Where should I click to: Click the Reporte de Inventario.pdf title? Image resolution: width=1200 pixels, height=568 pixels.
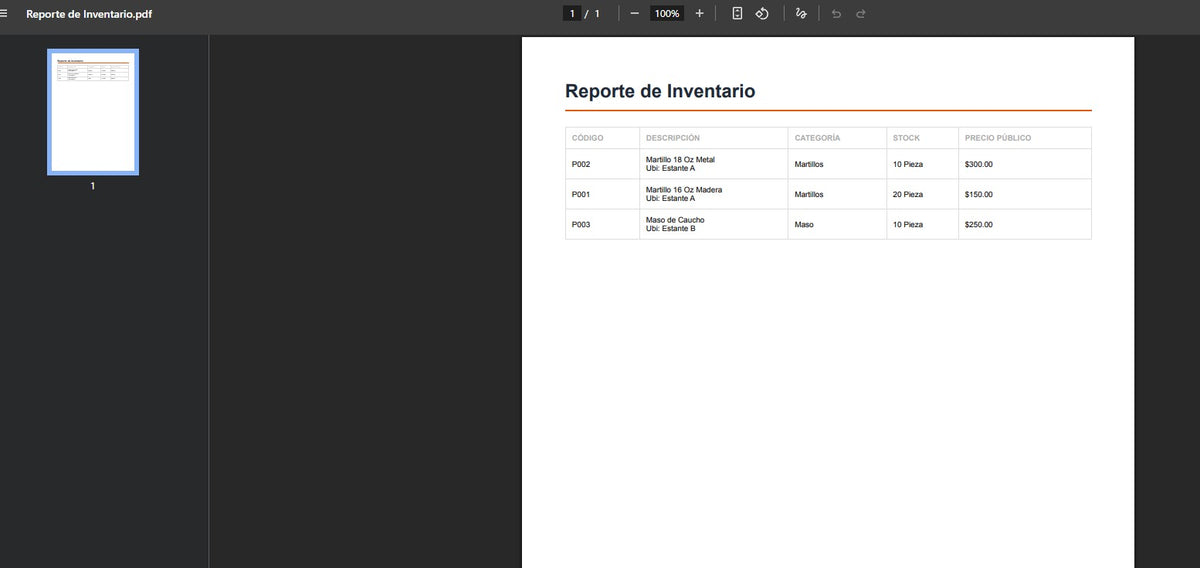pyautogui.click(x=89, y=14)
